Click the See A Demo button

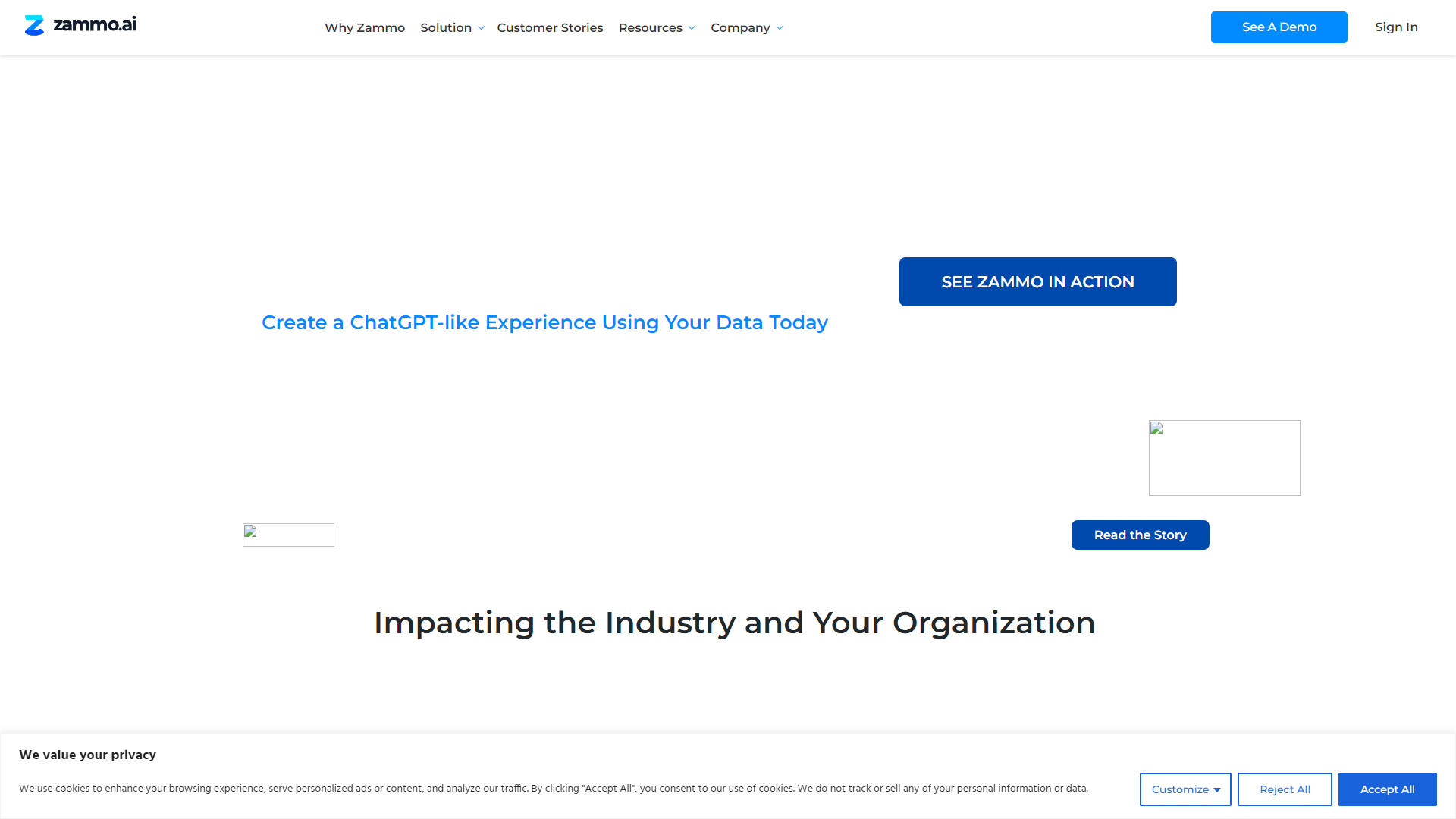click(x=1279, y=27)
